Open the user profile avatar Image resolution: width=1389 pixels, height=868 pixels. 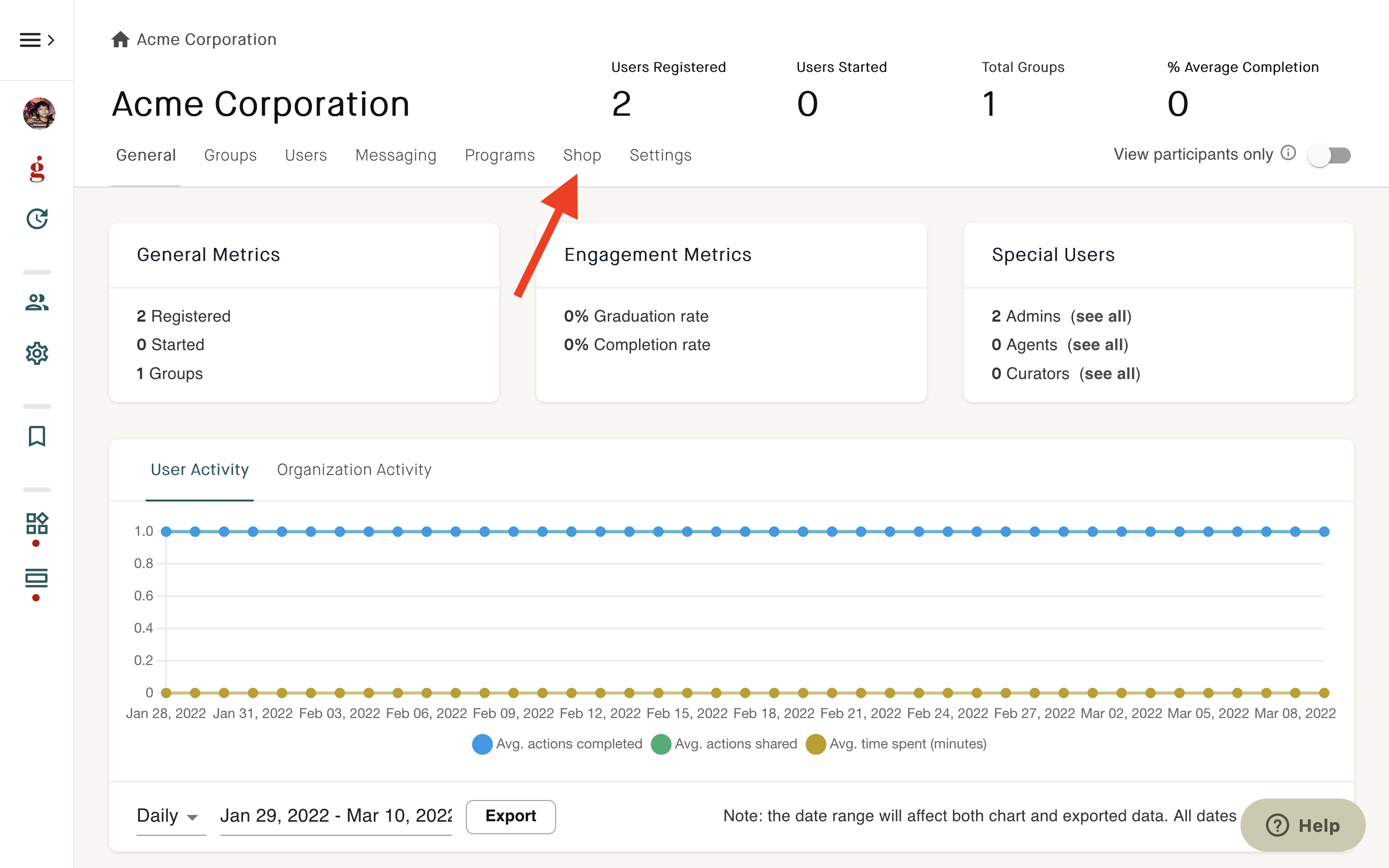(39, 113)
